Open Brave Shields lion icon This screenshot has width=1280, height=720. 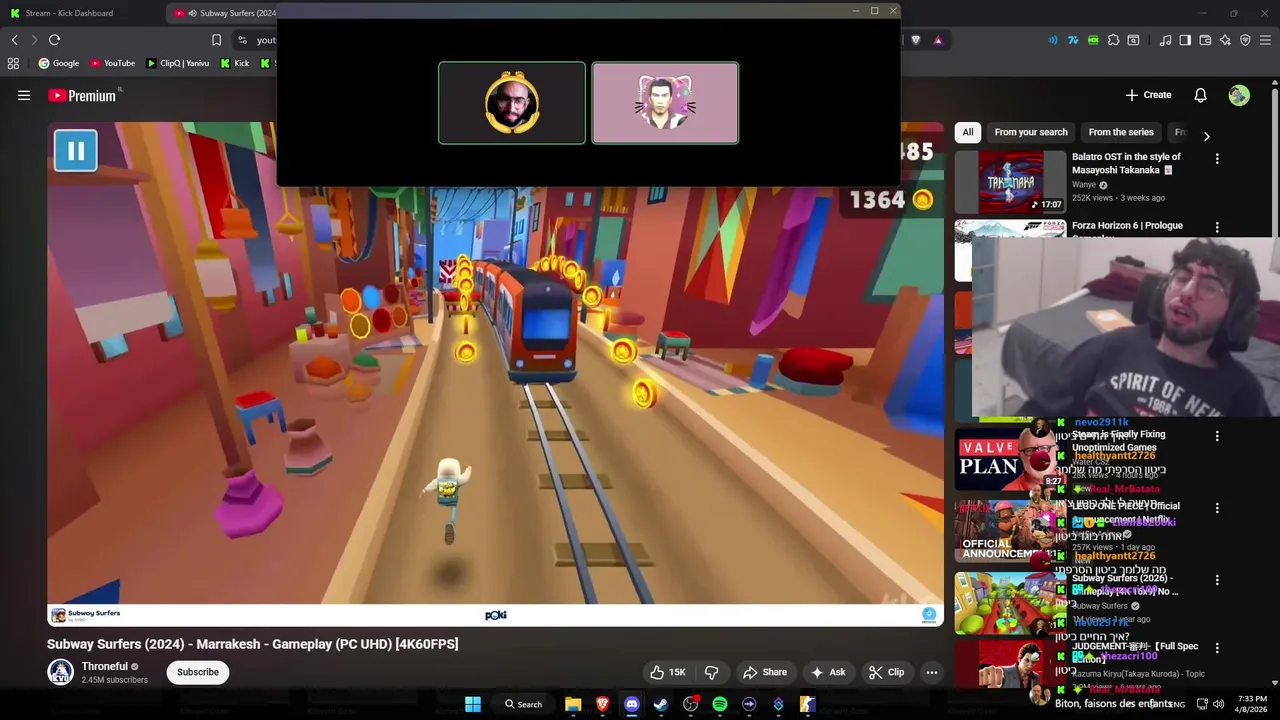coord(916,40)
